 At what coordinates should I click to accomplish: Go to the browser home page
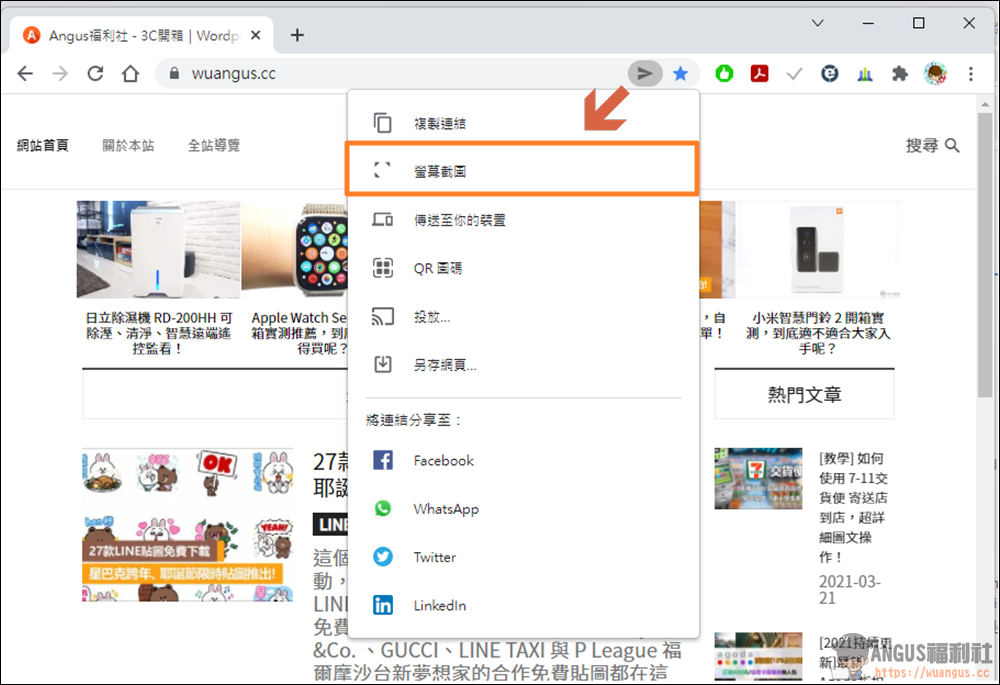(130, 74)
